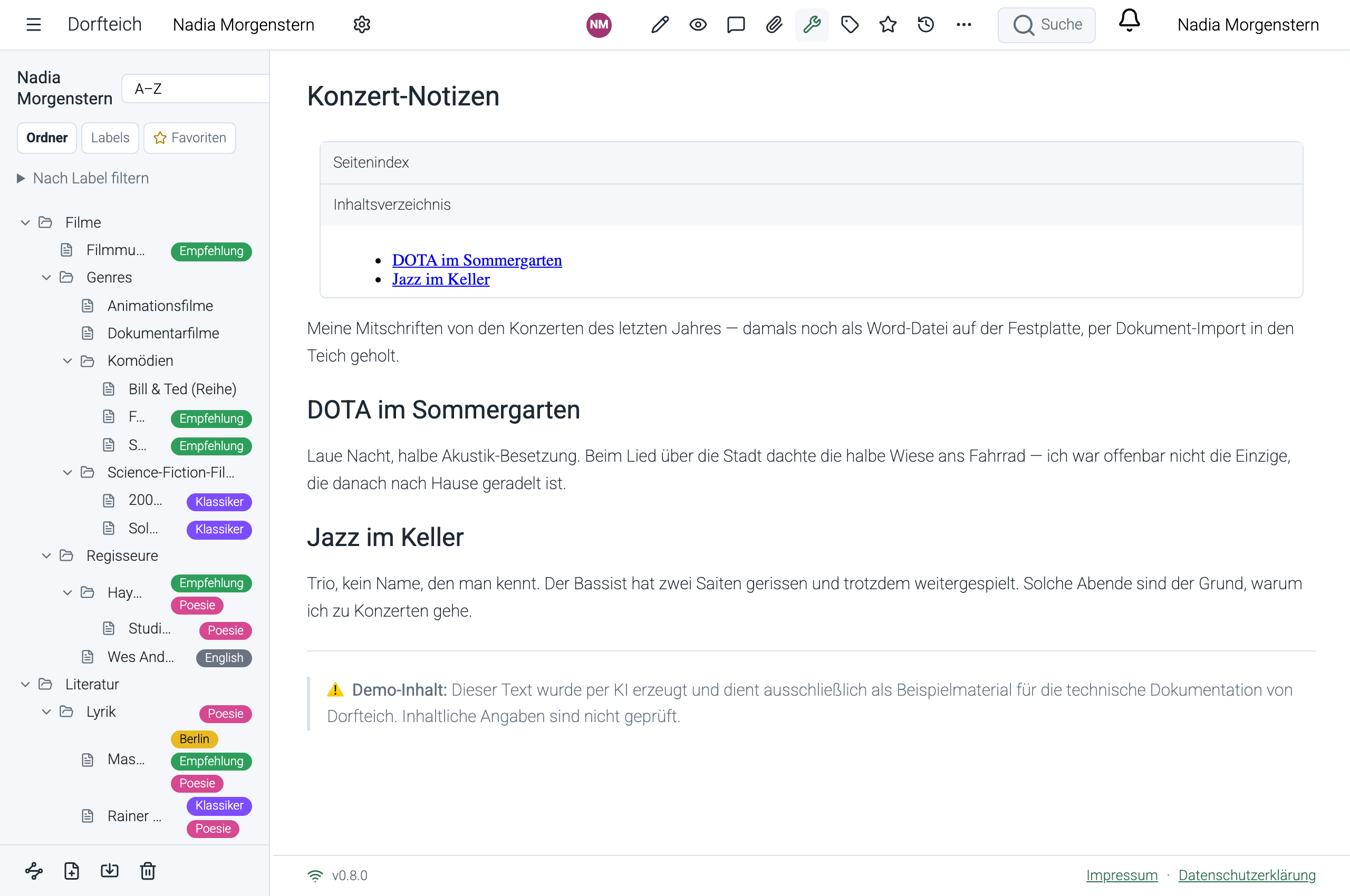The height and width of the screenshot is (896, 1350).
Task: Open the Rainer … page
Action: tap(134, 816)
